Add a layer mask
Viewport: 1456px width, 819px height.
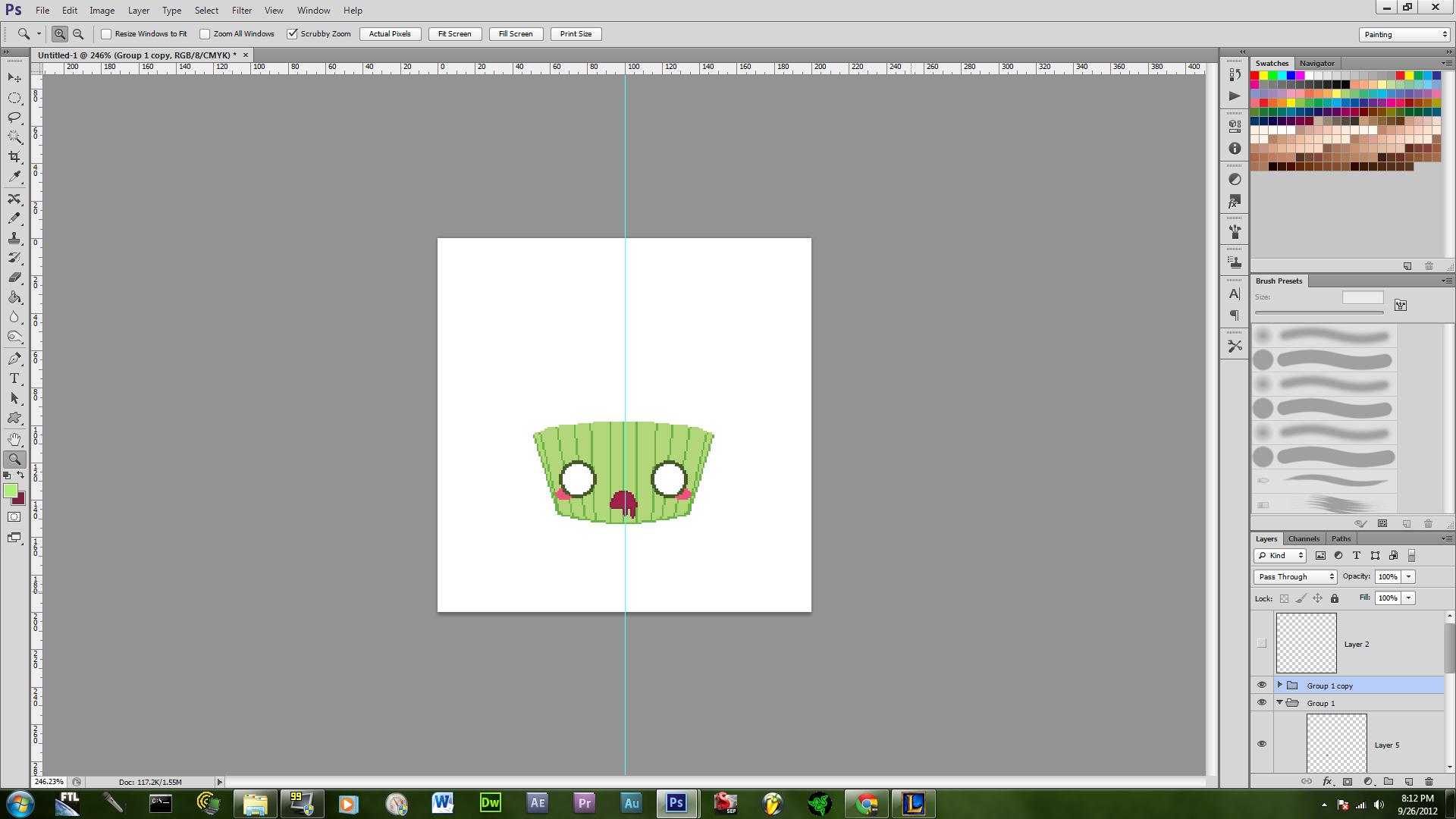(1348, 781)
